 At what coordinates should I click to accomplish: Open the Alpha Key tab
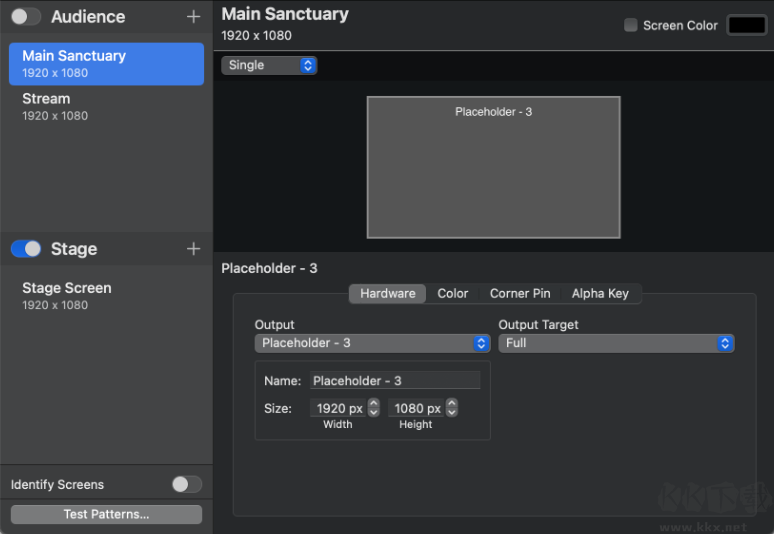[x=600, y=293]
